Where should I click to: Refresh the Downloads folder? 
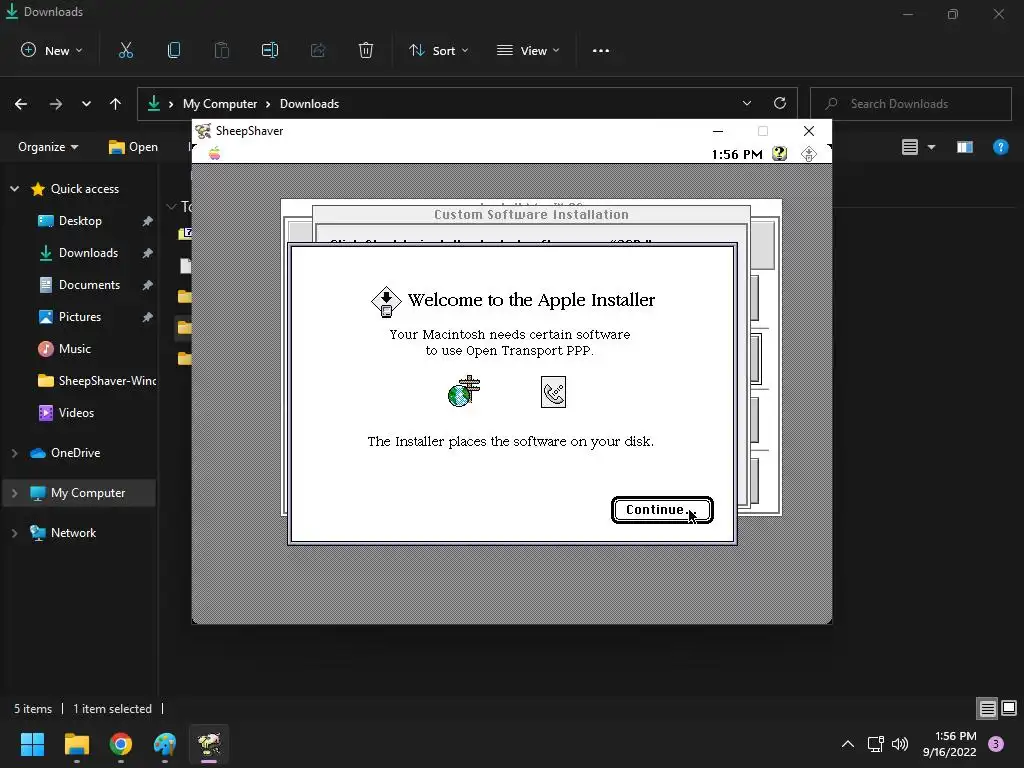click(x=780, y=103)
